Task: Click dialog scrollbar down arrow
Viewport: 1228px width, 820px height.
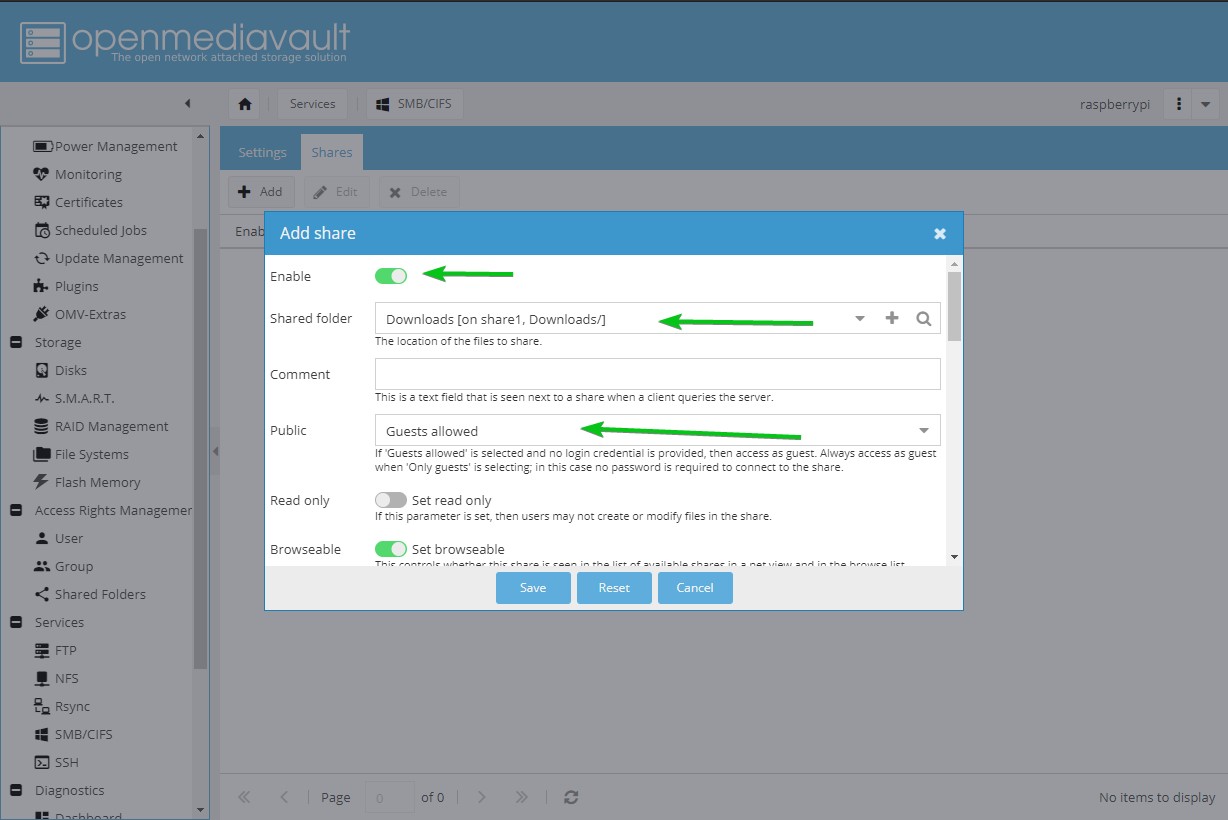Action: tap(954, 557)
